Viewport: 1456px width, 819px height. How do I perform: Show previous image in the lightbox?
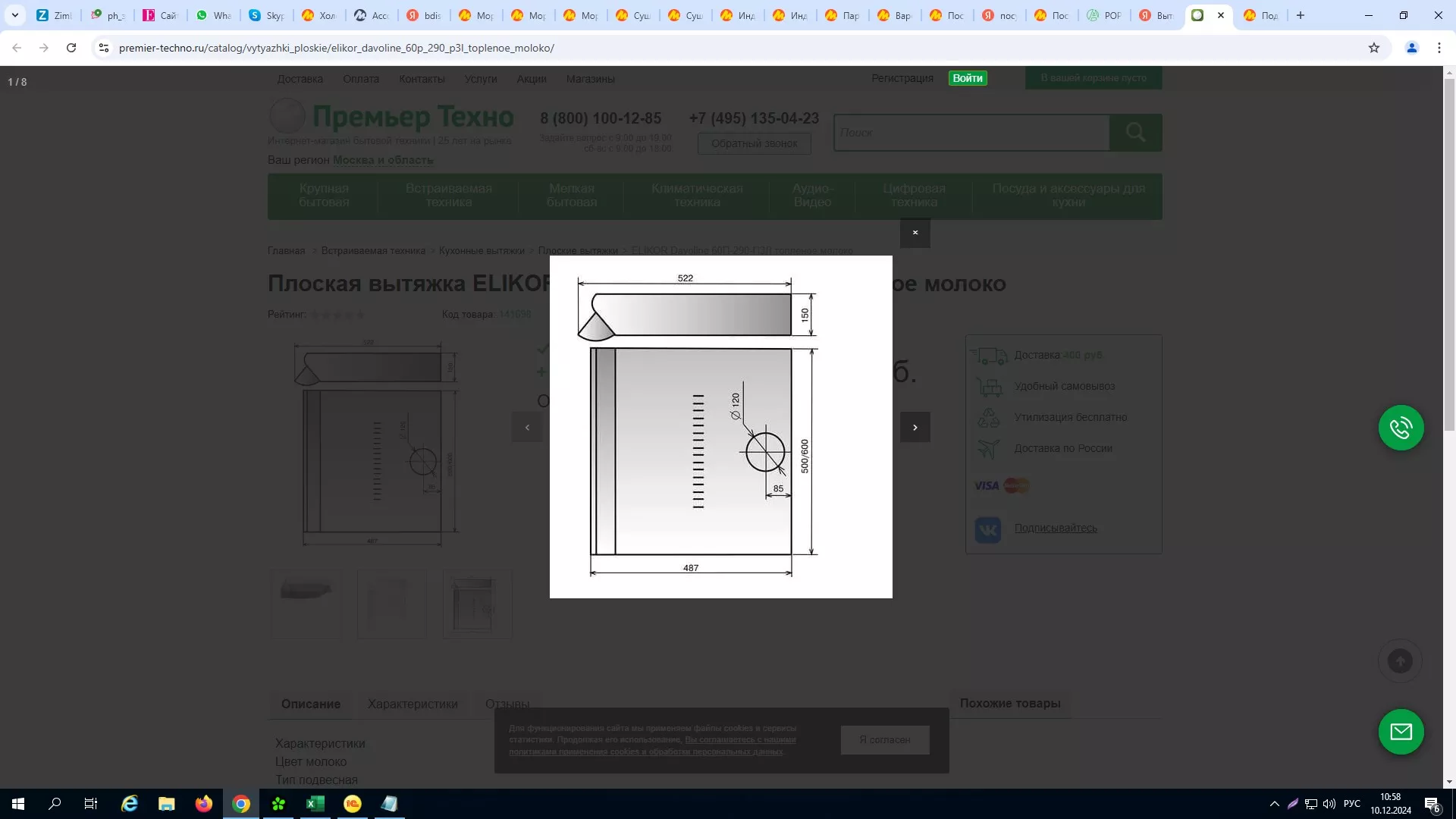point(527,427)
